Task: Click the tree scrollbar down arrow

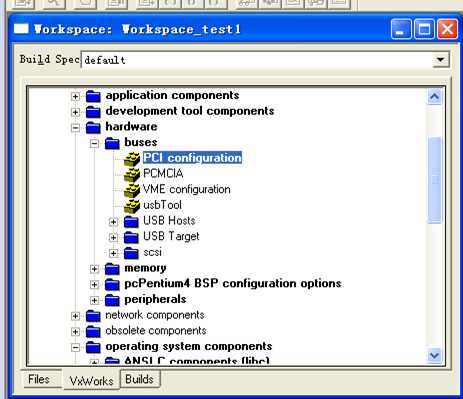Action: tap(434, 355)
